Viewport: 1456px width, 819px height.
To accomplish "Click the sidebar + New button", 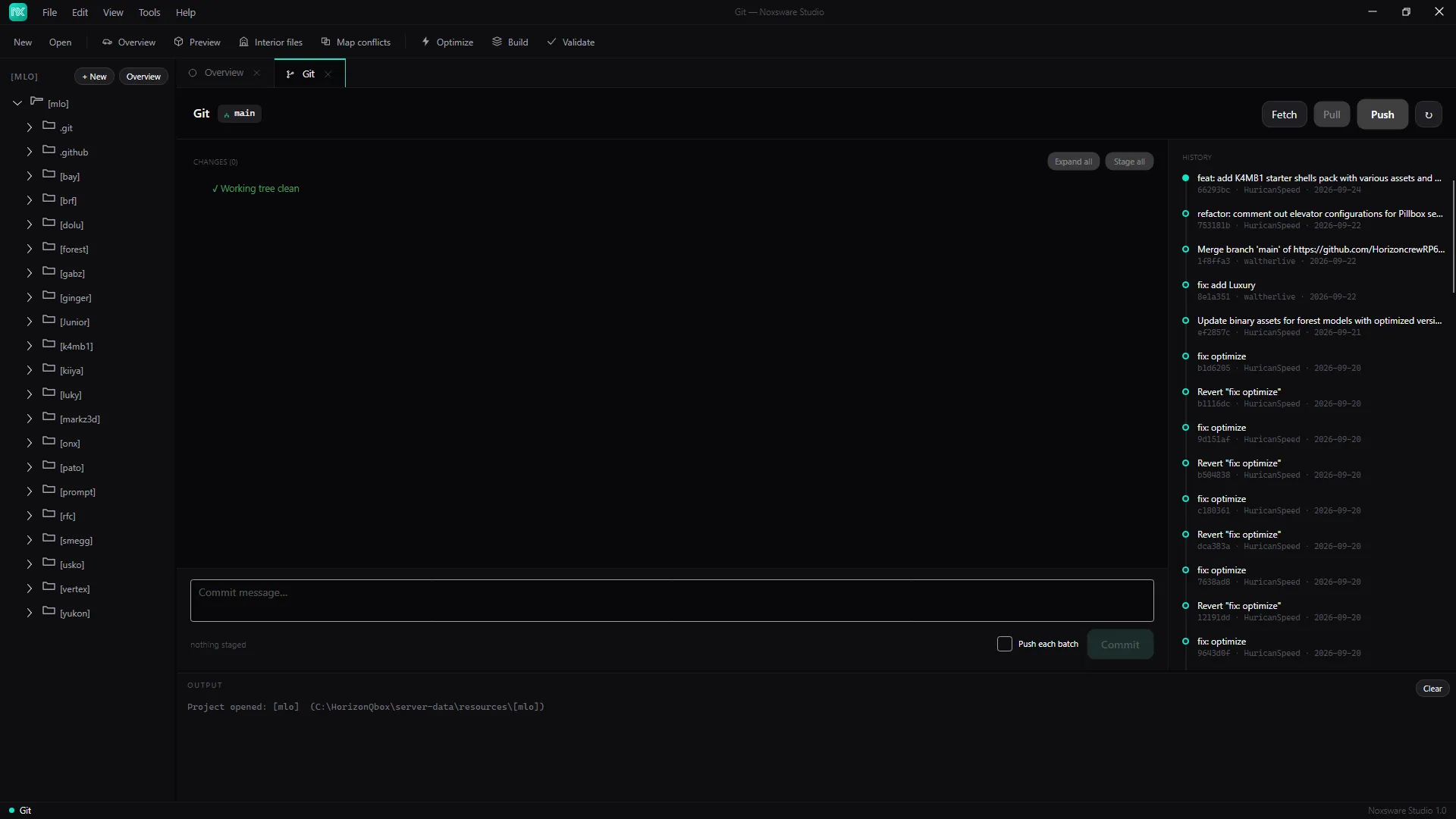I will 94,77.
